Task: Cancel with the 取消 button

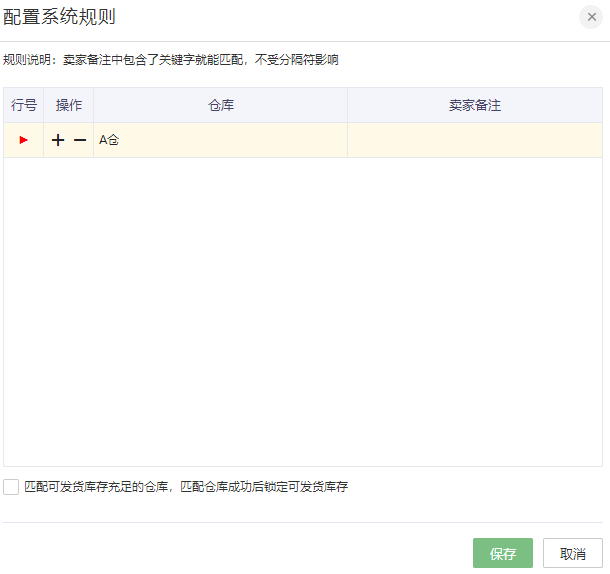Action: 573,553
